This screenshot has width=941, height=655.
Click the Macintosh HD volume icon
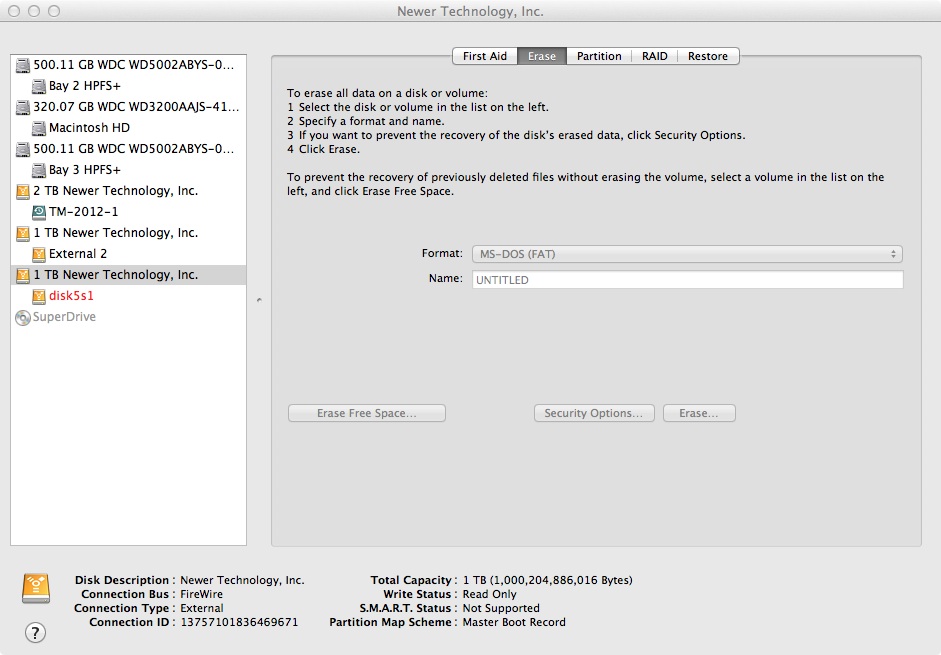(38, 128)
